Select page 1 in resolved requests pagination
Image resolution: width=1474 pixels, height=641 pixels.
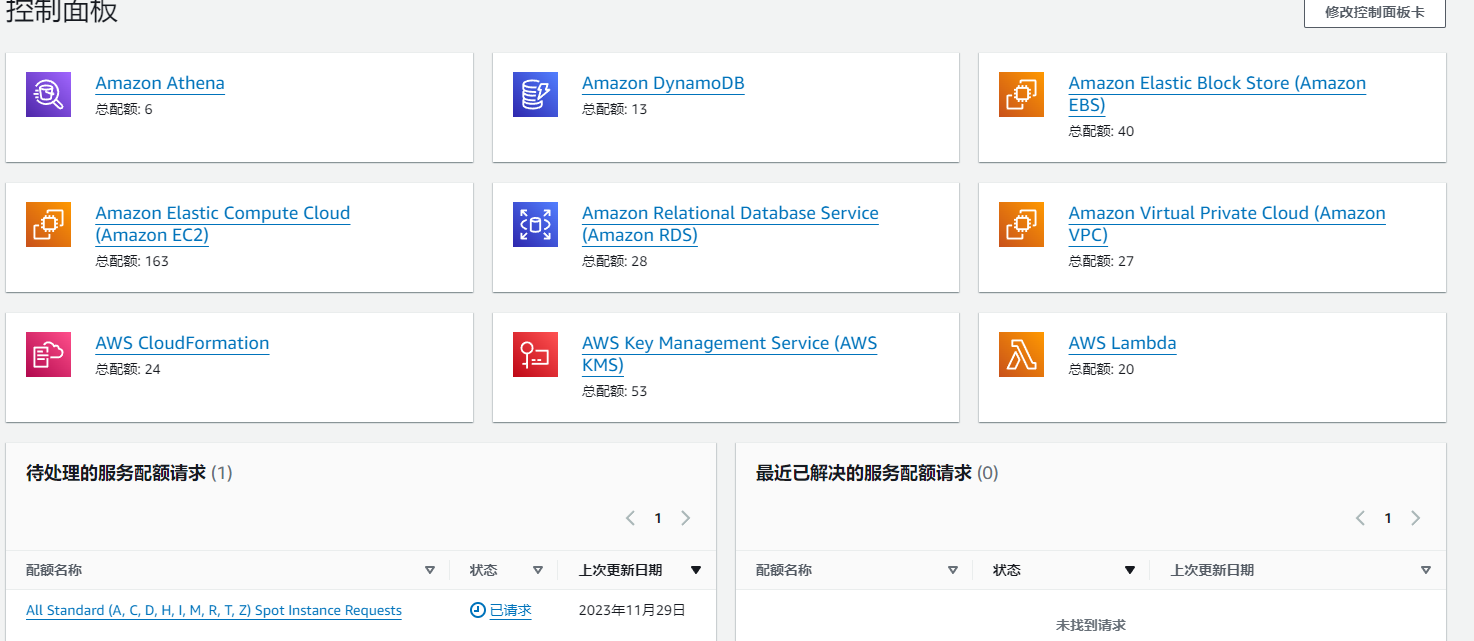point(1388,518)
